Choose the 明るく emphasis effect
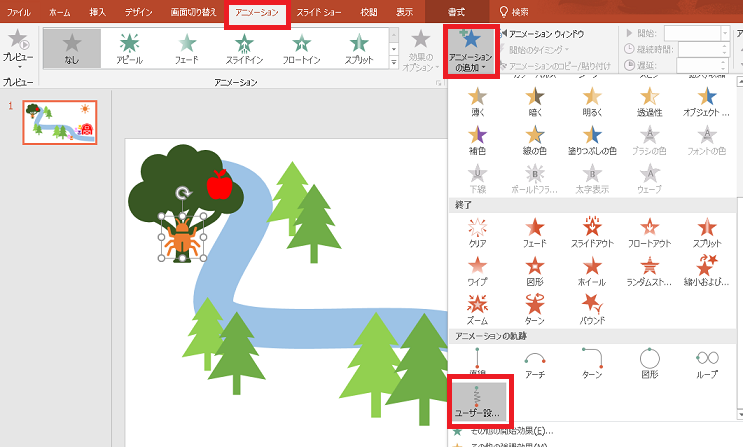 [592, 102]
